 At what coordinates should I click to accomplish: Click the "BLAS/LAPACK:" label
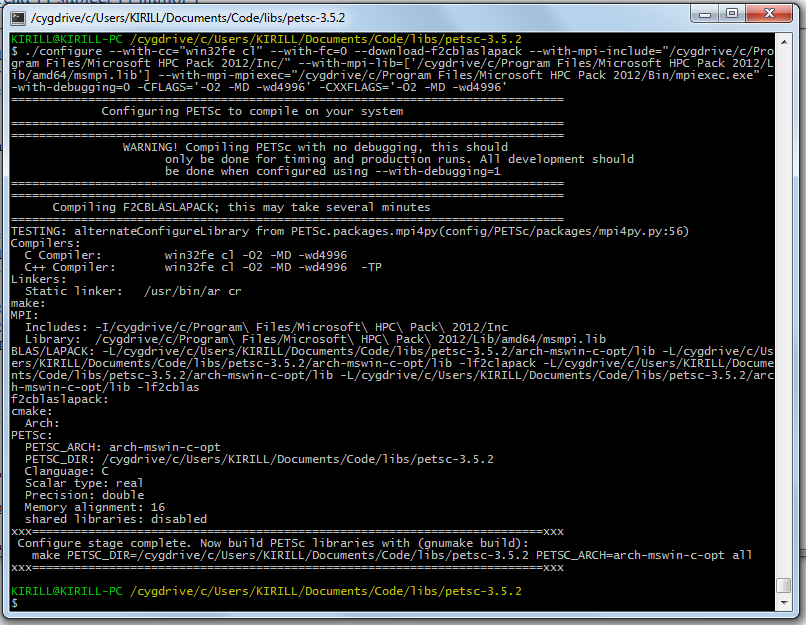pos(52,352)
